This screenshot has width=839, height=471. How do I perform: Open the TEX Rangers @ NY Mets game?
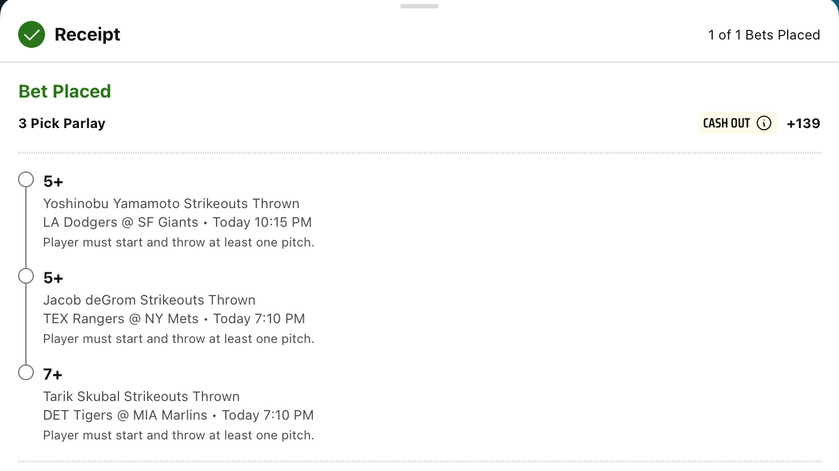point(121,319)
